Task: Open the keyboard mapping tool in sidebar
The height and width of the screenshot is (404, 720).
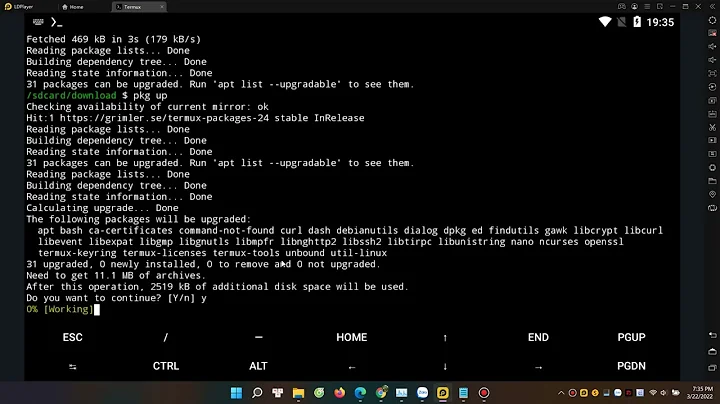Action: pyautogui.click(x=712, y=33)
